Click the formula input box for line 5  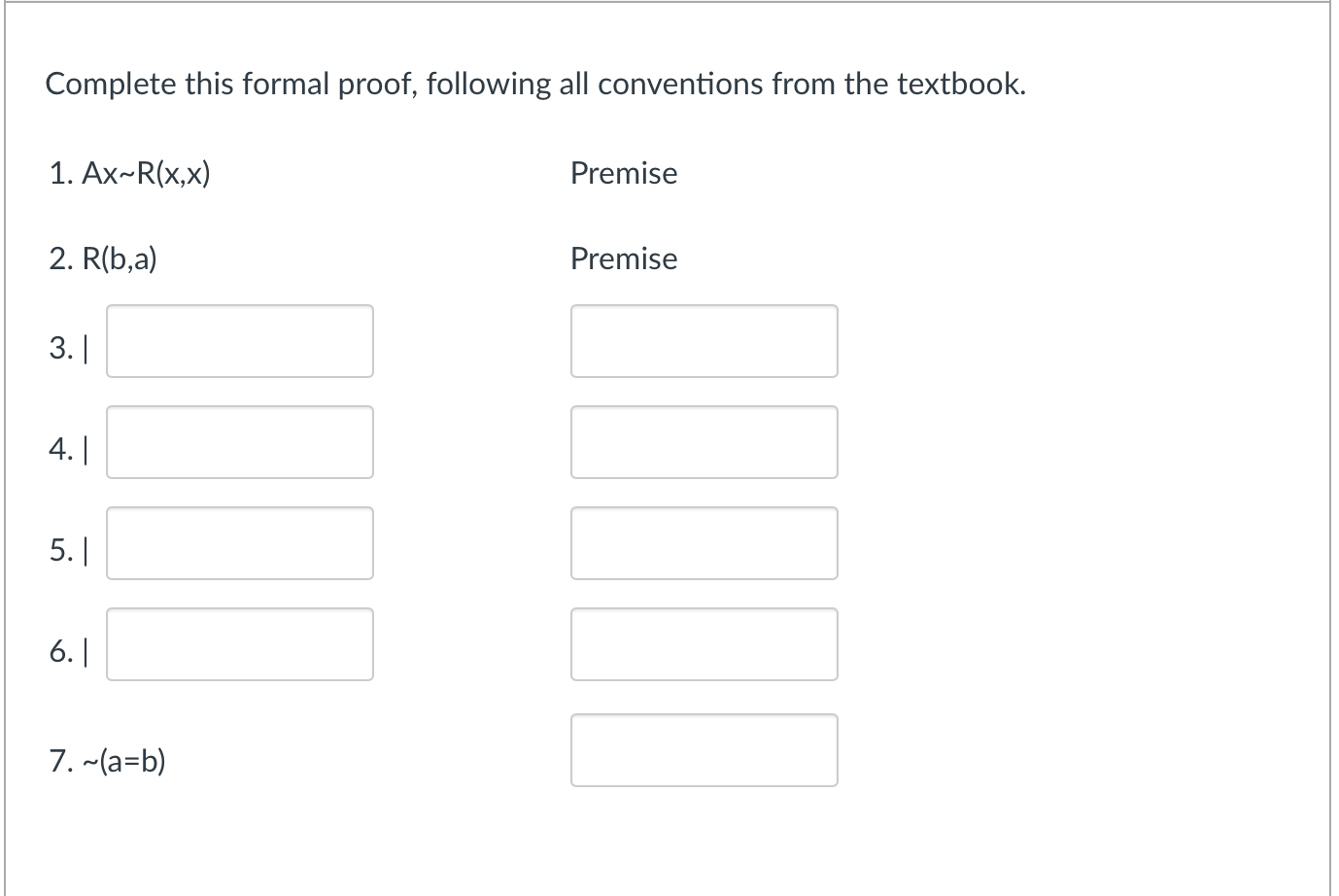239,543
